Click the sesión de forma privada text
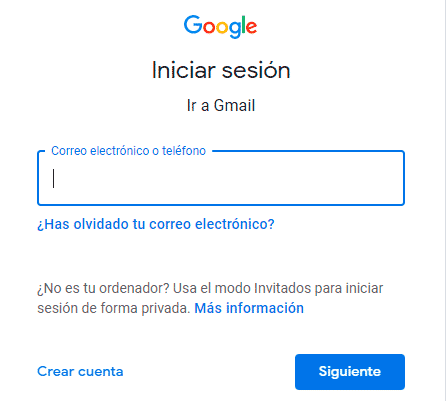The image size is (446, 401). [x=113, y=308]
